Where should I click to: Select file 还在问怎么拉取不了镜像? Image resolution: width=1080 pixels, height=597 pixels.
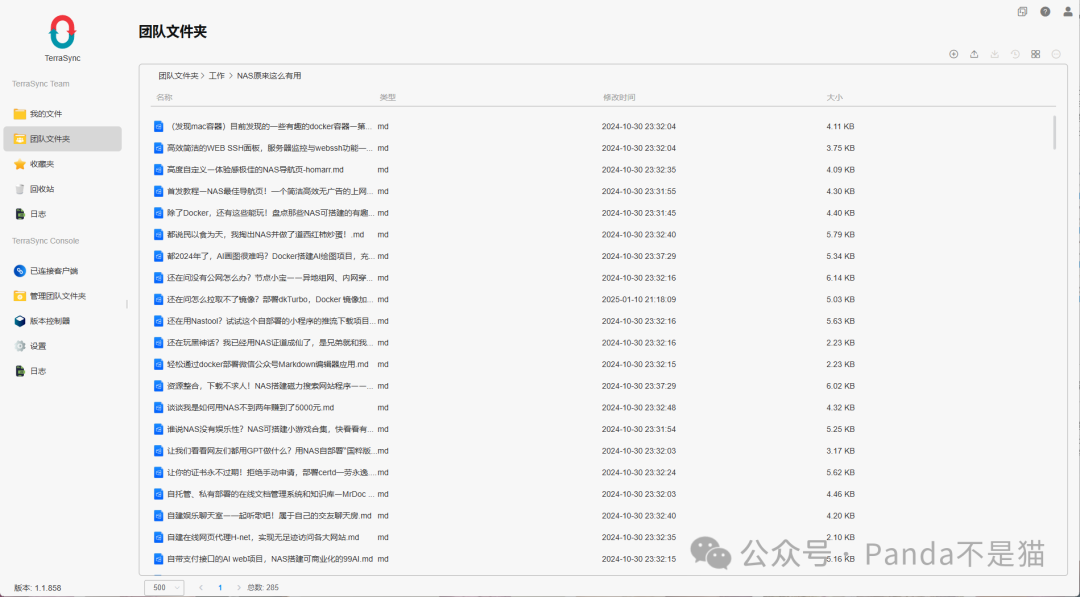tap(271, 300)
